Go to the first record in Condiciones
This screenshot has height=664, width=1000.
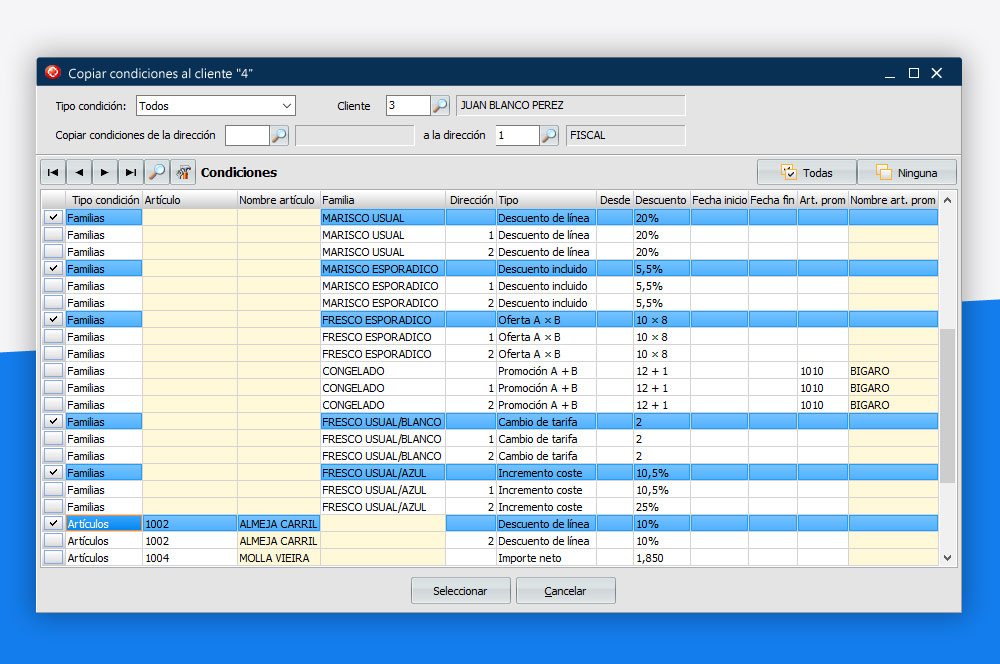pyautogui.click(x=53, y=172)
